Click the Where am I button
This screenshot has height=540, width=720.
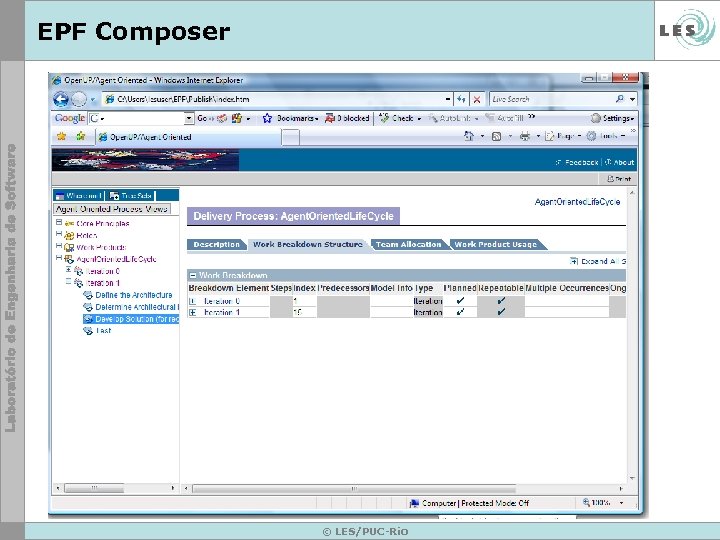click(79, 196)
